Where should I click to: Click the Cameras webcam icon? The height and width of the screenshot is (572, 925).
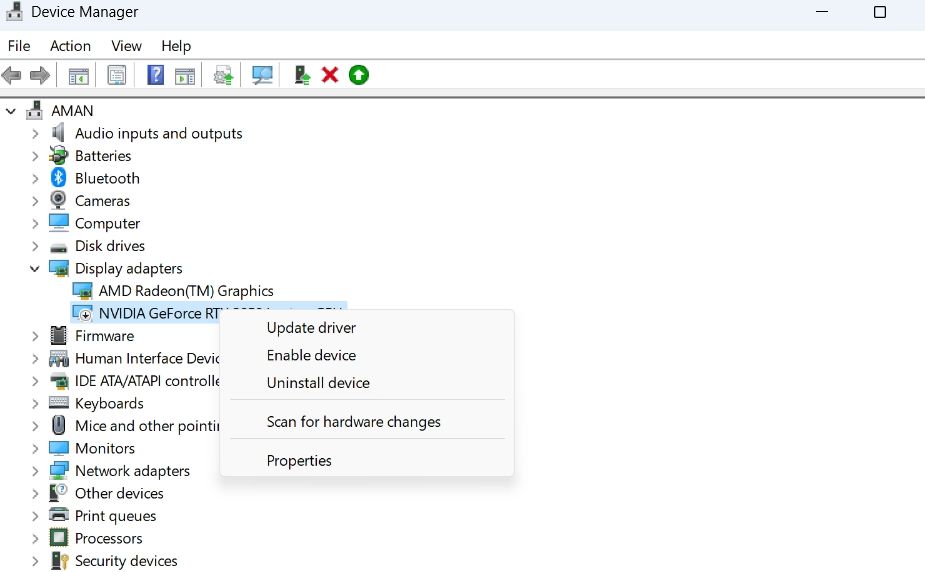(x=58, y=200)
